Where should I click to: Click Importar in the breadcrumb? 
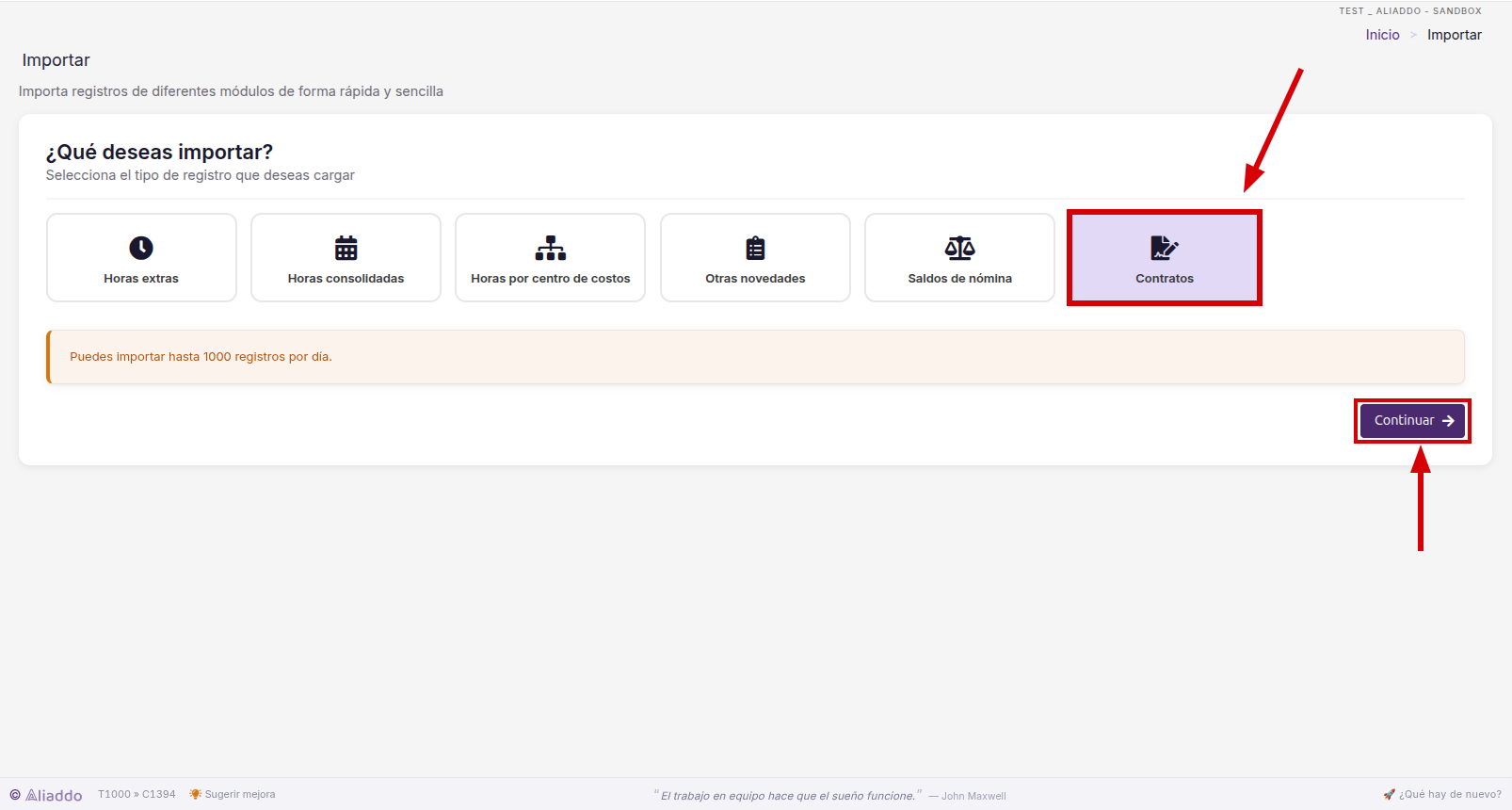coord(1455,35)
